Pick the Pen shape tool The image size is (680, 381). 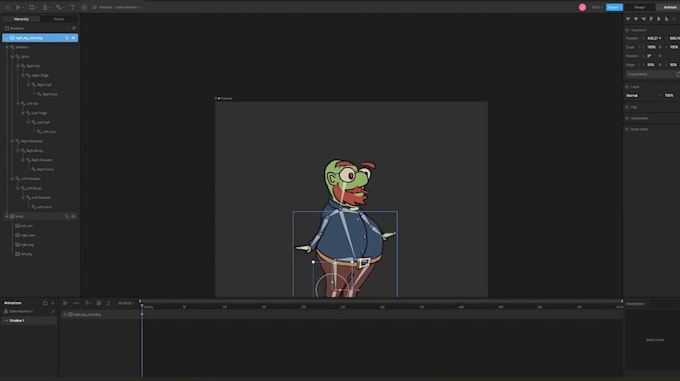point(45,7)
